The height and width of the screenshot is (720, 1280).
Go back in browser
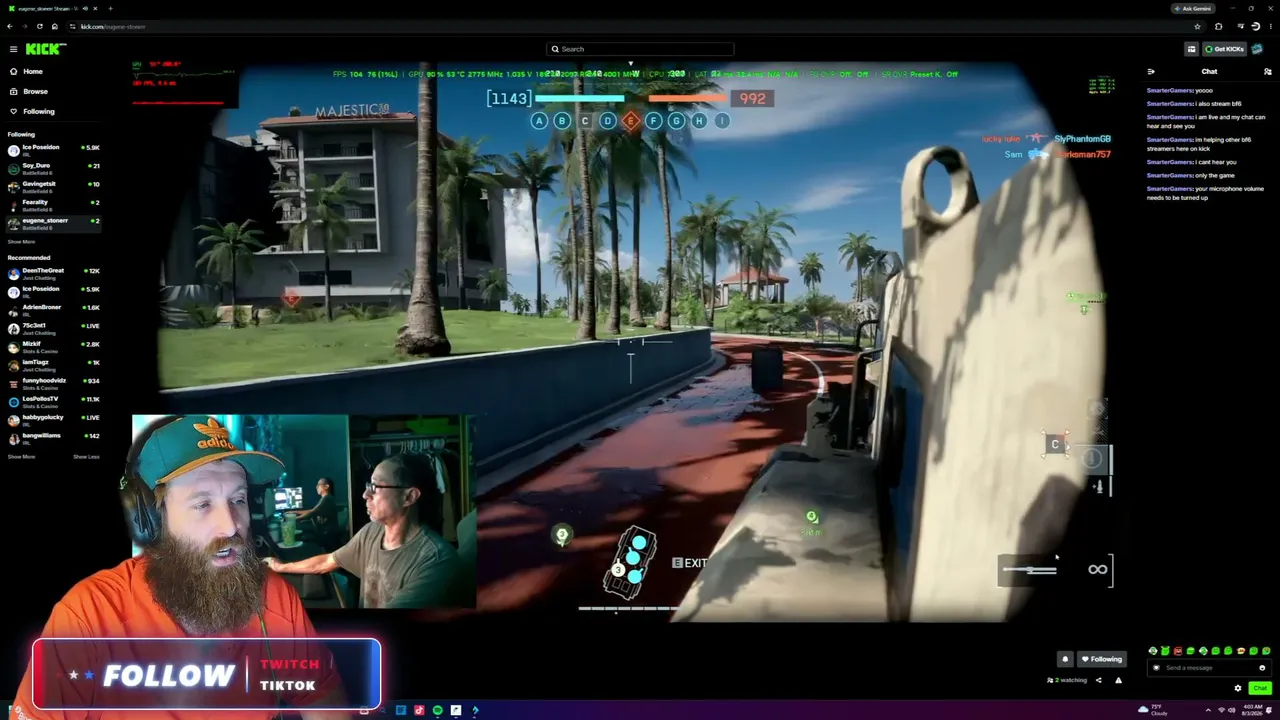tap(10, 26)
